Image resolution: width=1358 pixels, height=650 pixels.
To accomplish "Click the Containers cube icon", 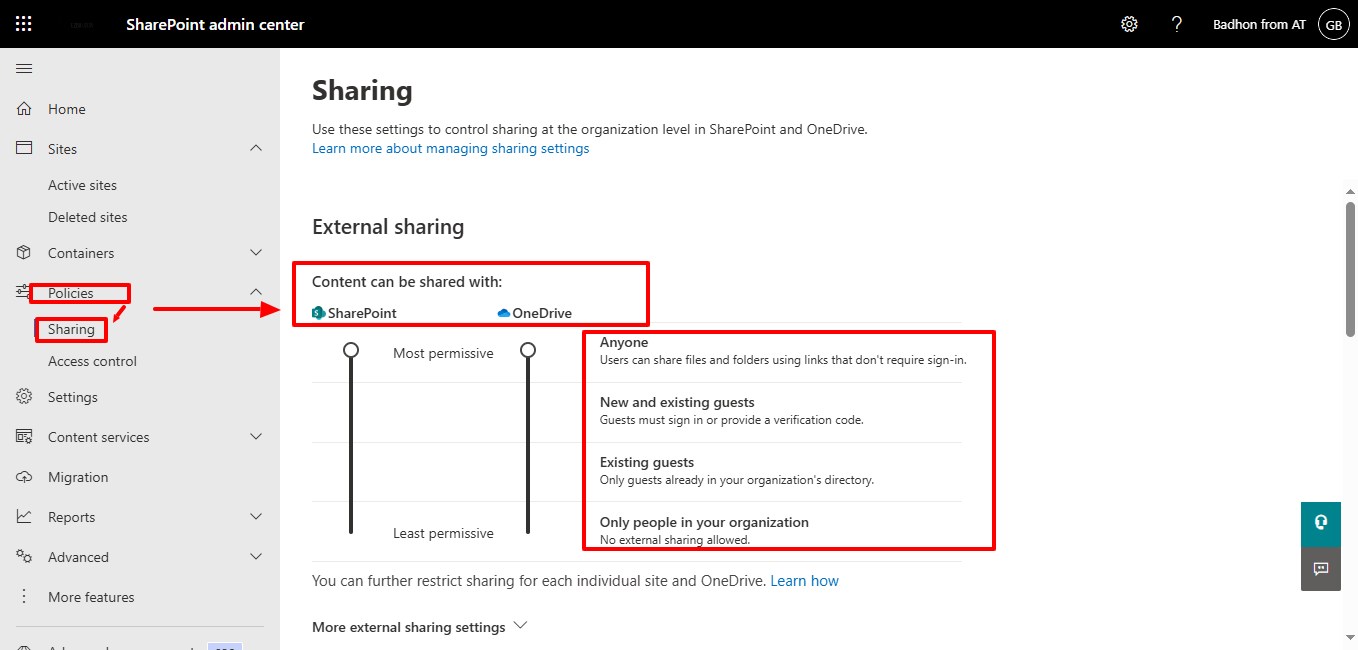I will click(24, 253).
